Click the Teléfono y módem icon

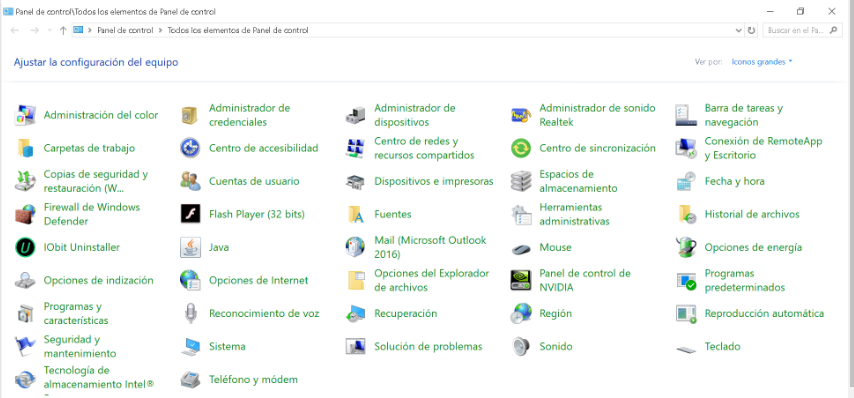[190, 379]
